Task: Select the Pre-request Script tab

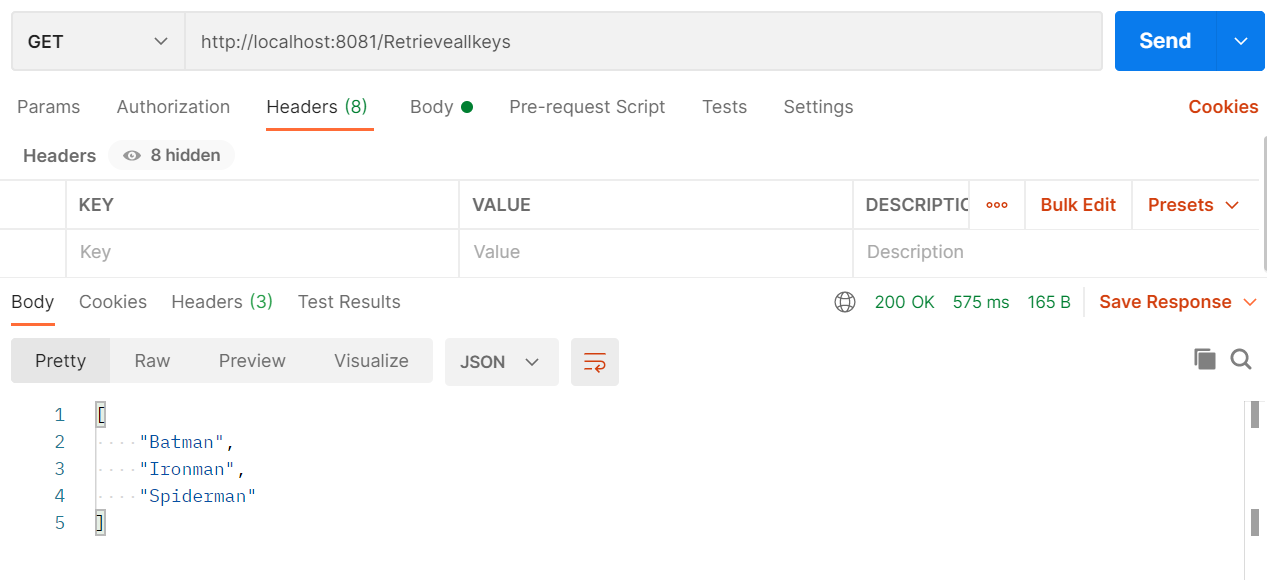Action: [587, 107]
